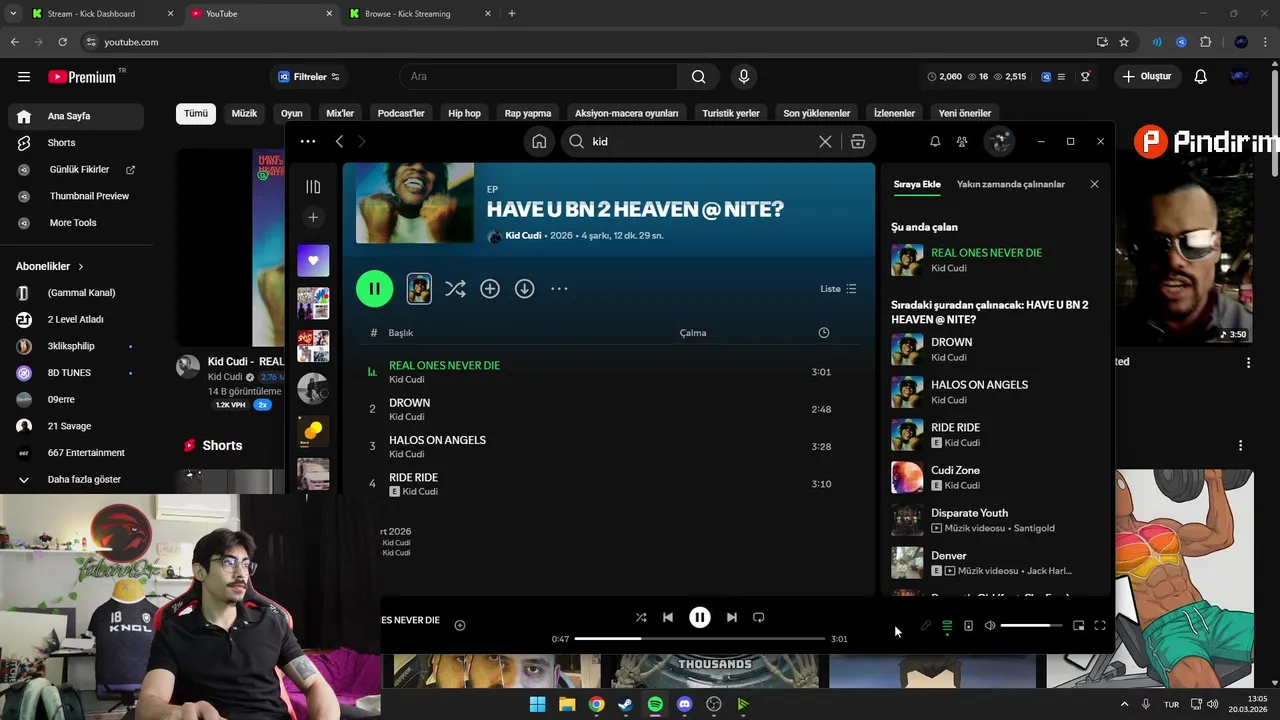
Task: Open Thumbnail Preview in sidebar
Action: 75,196
